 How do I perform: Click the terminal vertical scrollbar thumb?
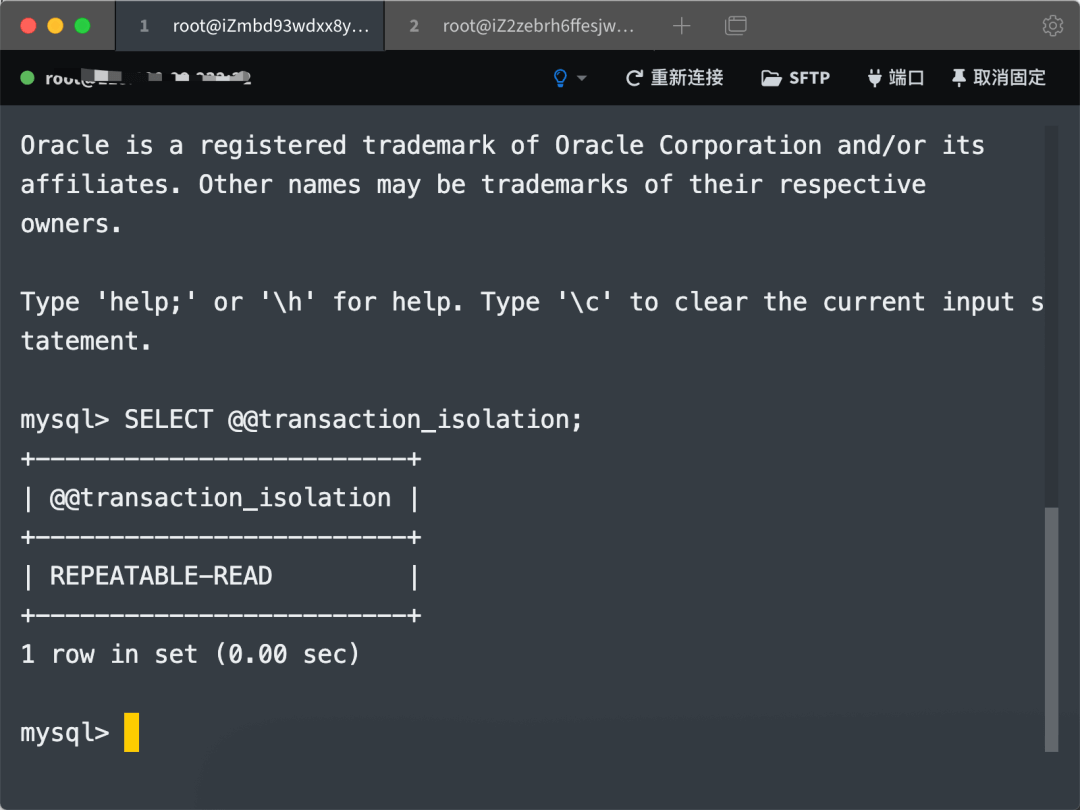point(1051,628)
